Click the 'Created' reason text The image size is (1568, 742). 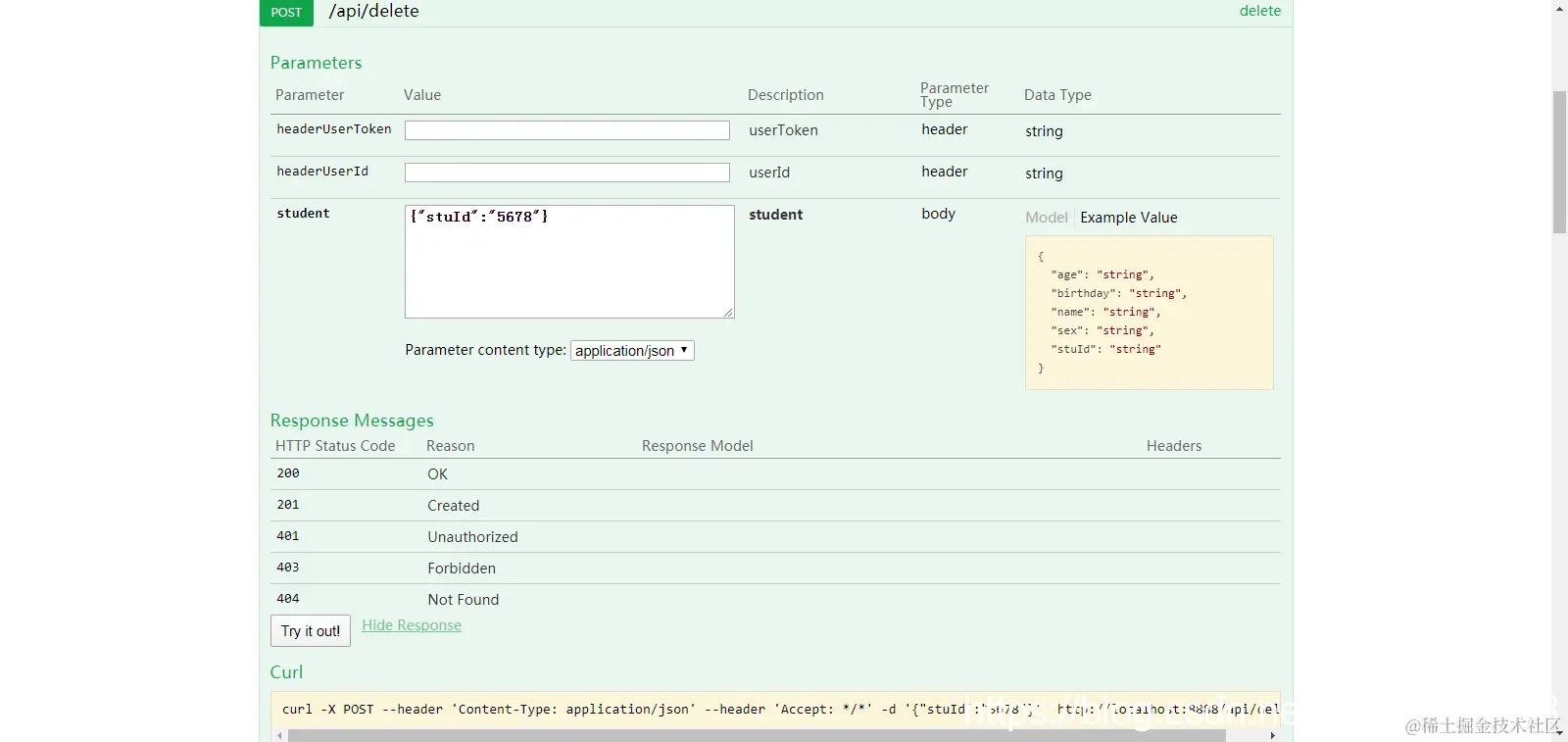click(x=454, y=506)
